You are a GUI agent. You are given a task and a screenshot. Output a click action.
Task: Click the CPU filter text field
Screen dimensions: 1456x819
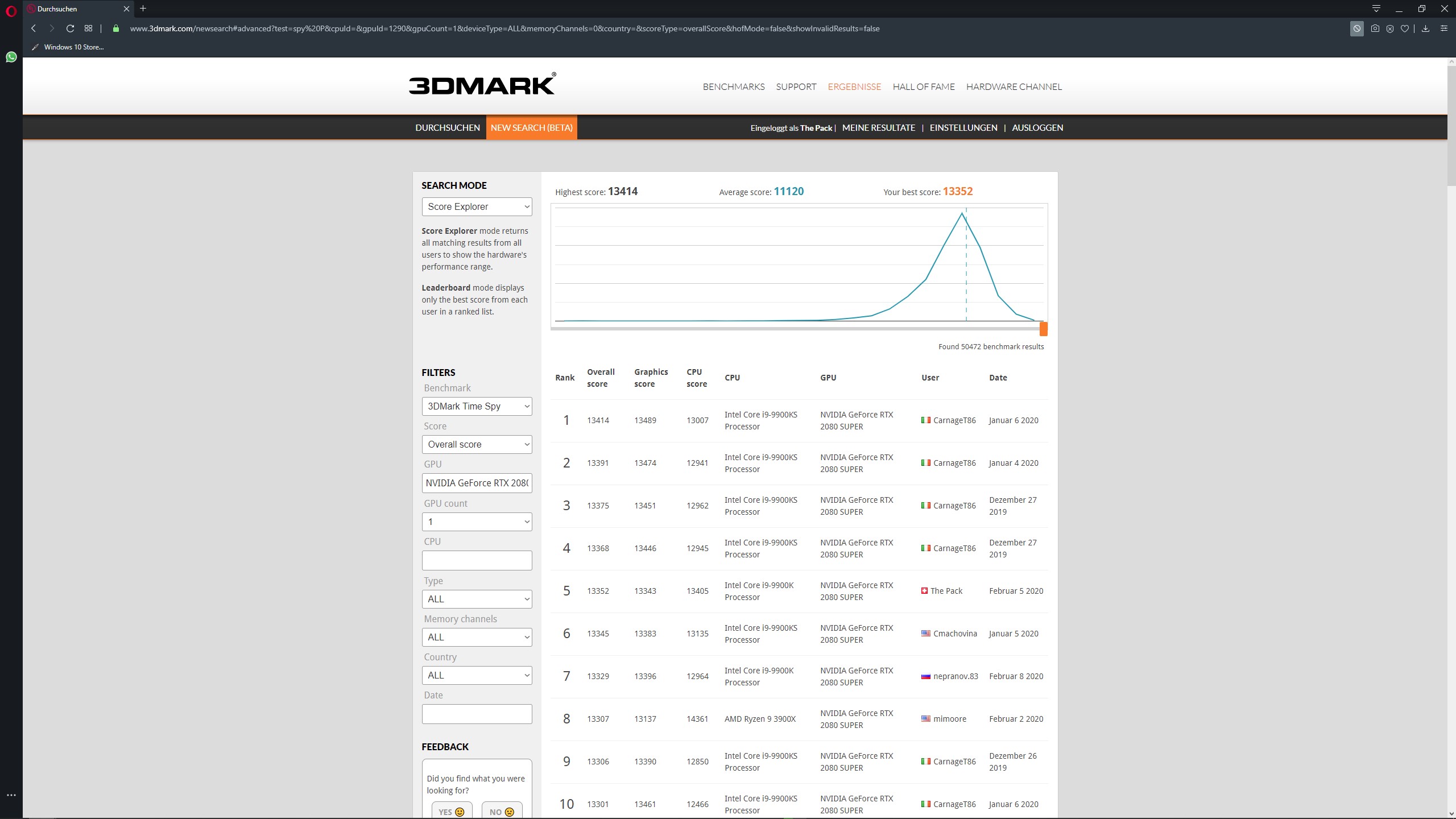[x=477, y=560]
